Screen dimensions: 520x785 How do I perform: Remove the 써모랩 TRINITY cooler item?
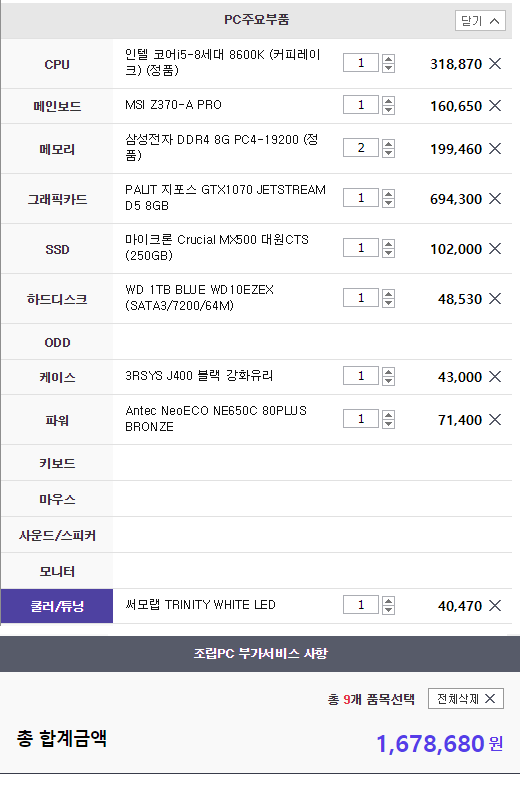click(494, 606)
